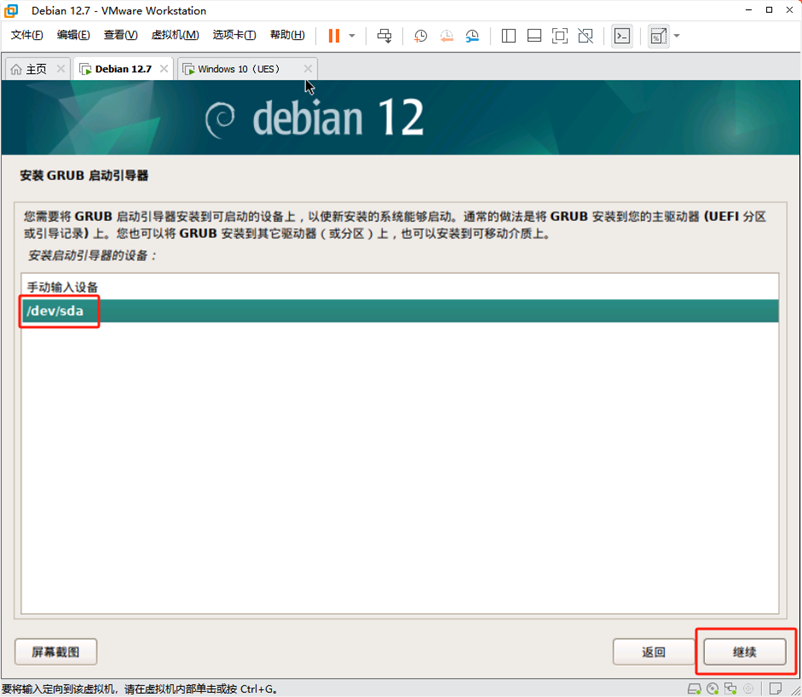Pause the virtual machine with the orange button
This screenshot has width=802, height=697.
pos(333,36)
